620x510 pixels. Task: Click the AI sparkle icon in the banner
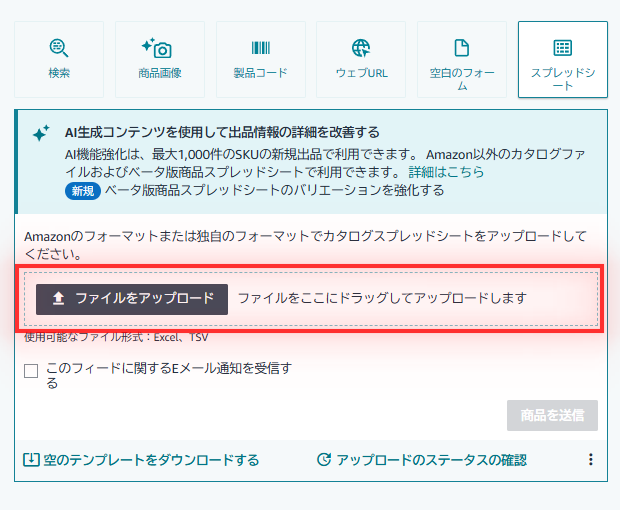41,133
